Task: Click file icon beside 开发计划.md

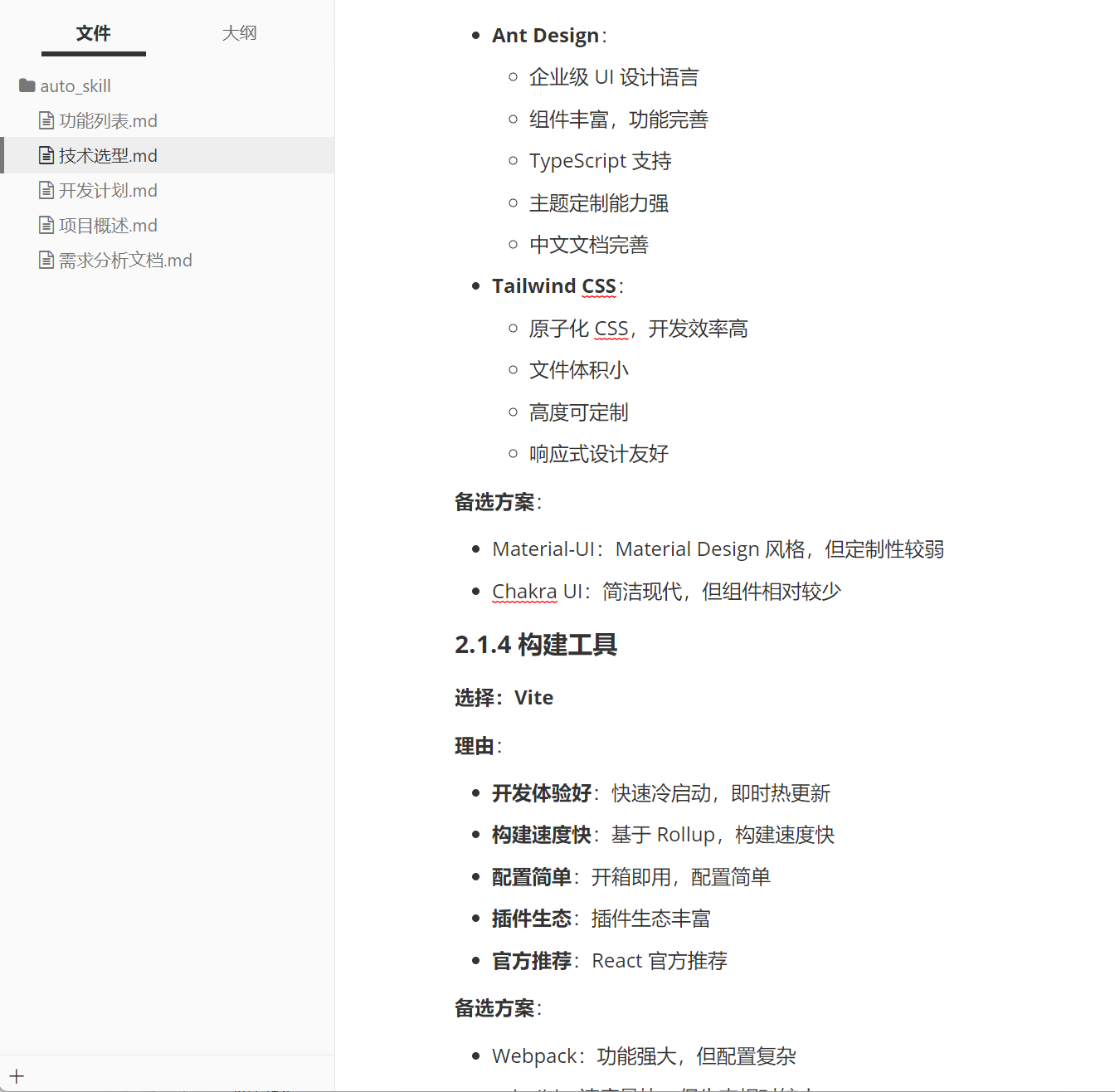Action: pos(46,191)
